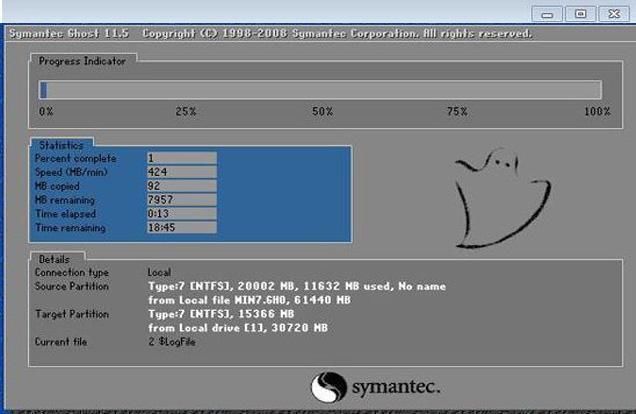
Task: Click the $LogFile current file value
Action: coord(172,342)
